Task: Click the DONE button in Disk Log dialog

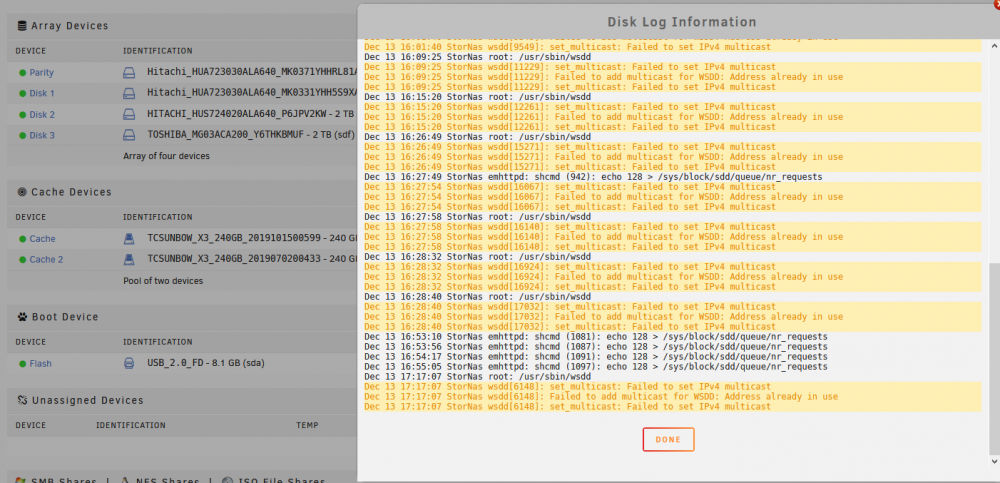Action: pyautogui.click(x=668, y=440)
